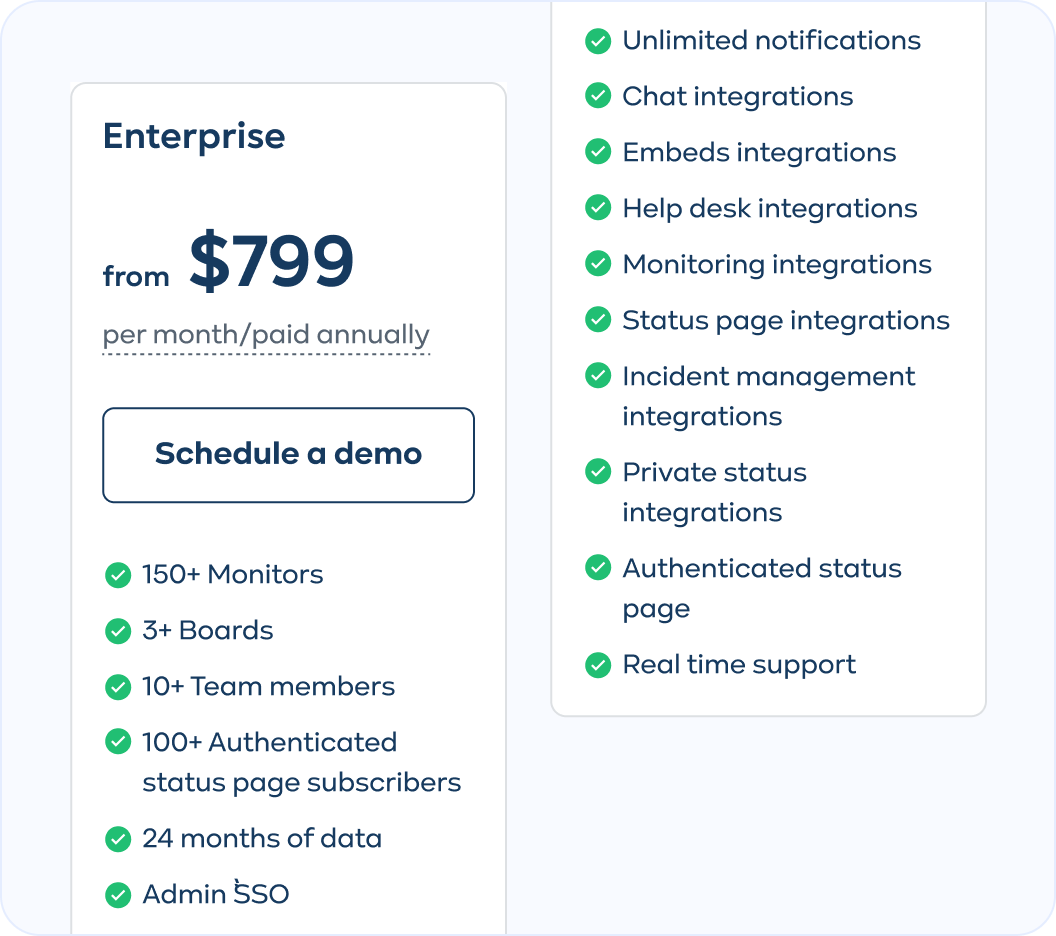Click the checkmark beside 3+ Boards
The height and width of the screenshot is (936, 1056).
[x=118, y=631]
